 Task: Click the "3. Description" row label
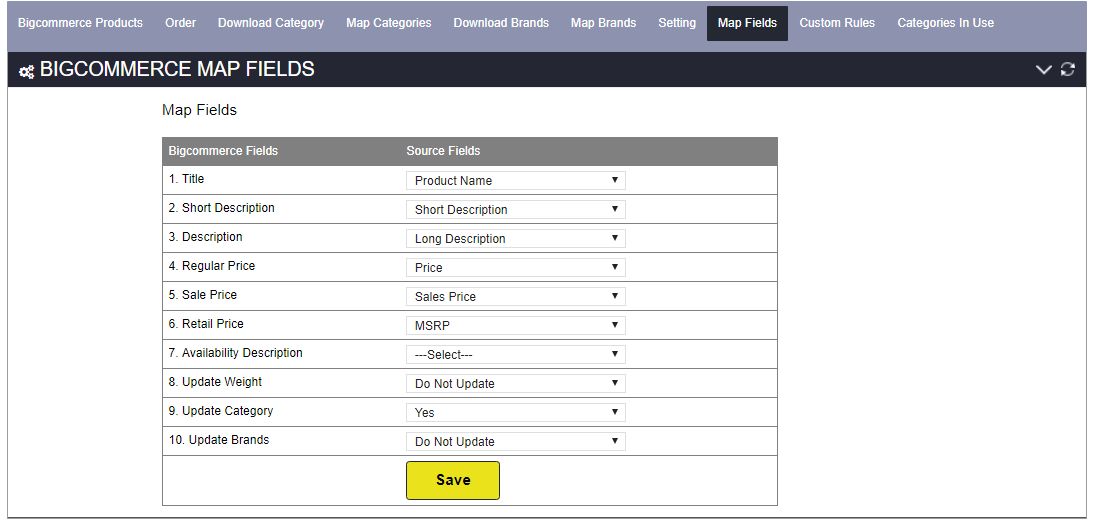206,237
